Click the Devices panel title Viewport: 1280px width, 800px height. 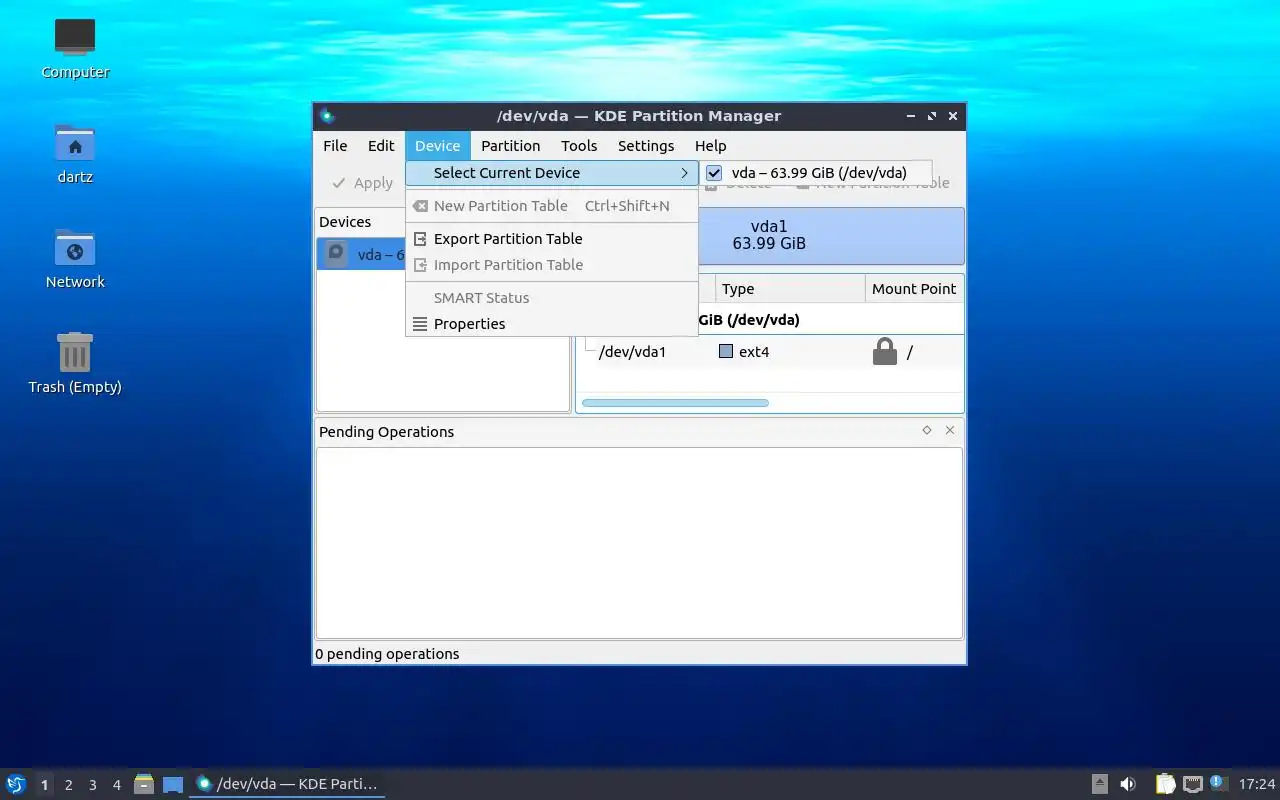click(345, 222)
